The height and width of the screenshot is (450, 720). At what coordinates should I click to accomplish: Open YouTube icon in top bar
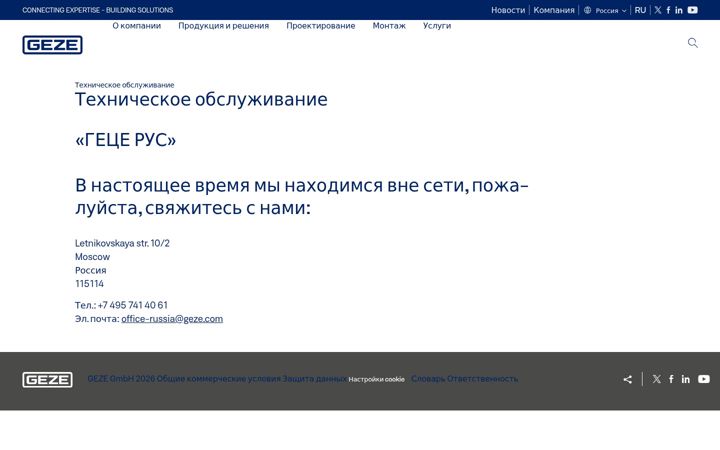point(692,10)
